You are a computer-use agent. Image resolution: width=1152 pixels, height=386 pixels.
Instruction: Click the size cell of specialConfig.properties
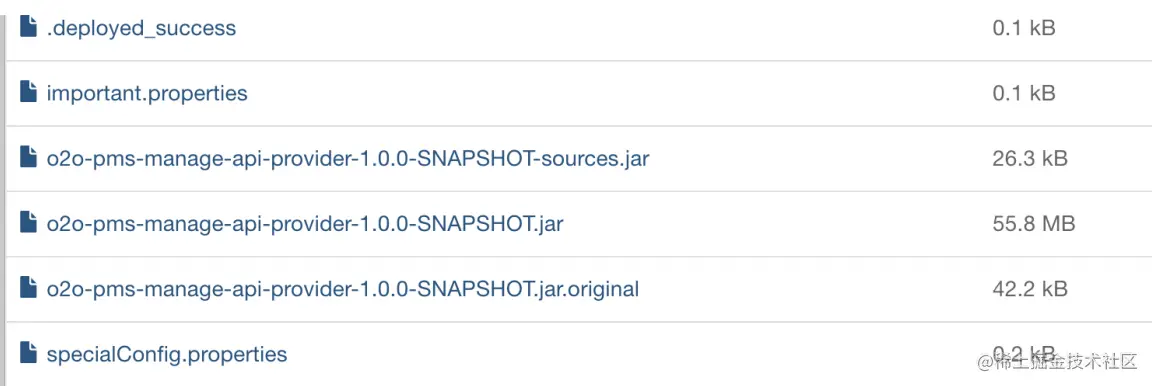[x=1023, y=353]
